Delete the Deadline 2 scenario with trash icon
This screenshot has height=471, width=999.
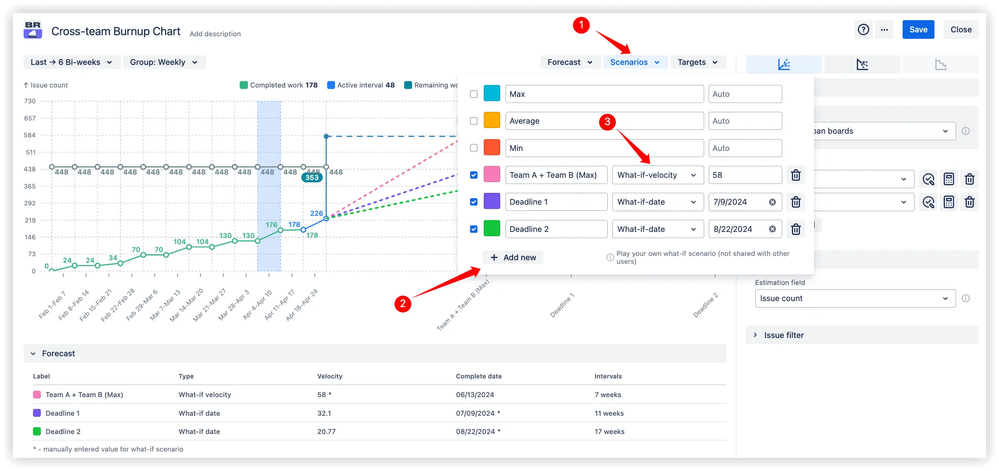click(x=796, y=229)
